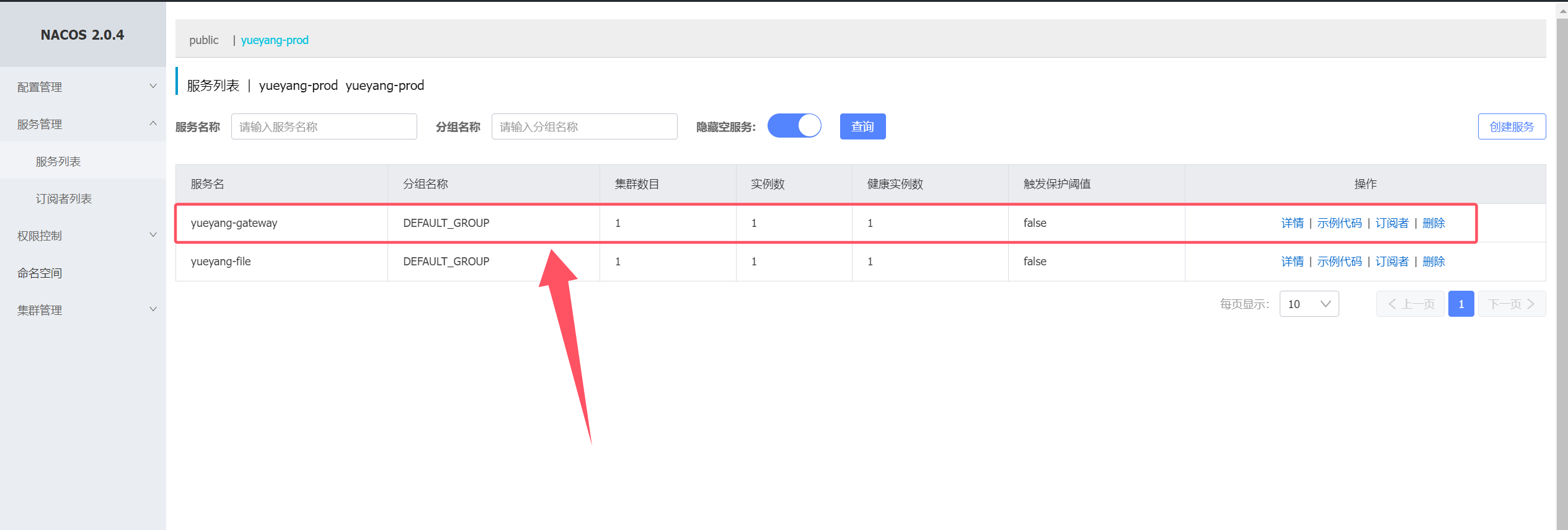View 示例代码 for yueyang-gateway

1339,223
